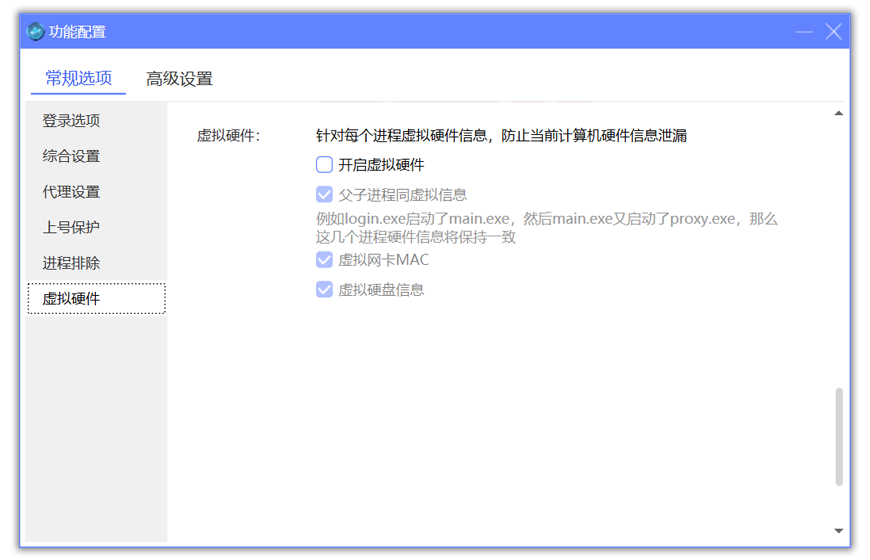This screenshot has width=870, height=560.
Task: Switch to the 常规选项 tab
Action: 78,79
